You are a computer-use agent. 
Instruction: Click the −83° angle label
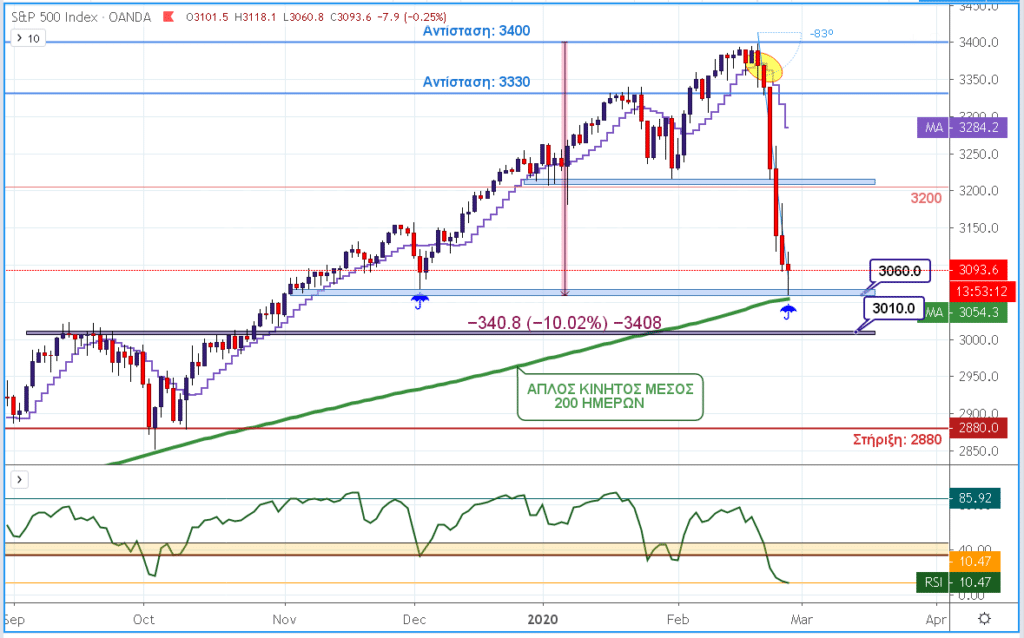822,33
